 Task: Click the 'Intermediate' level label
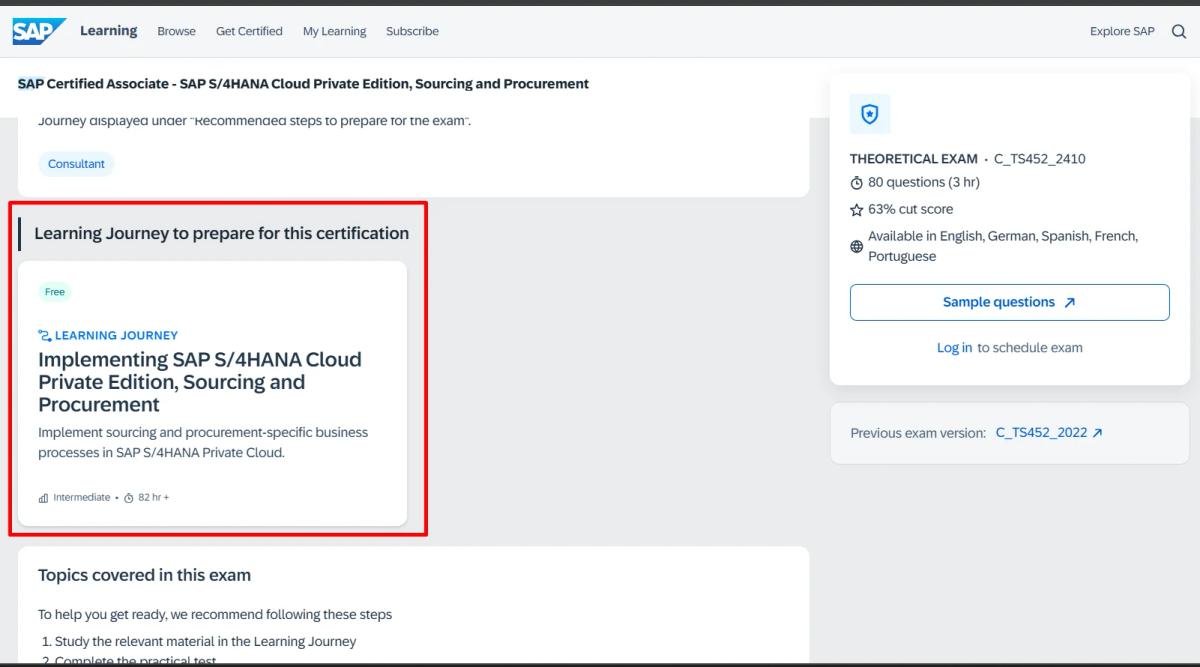tap(81, 498)
